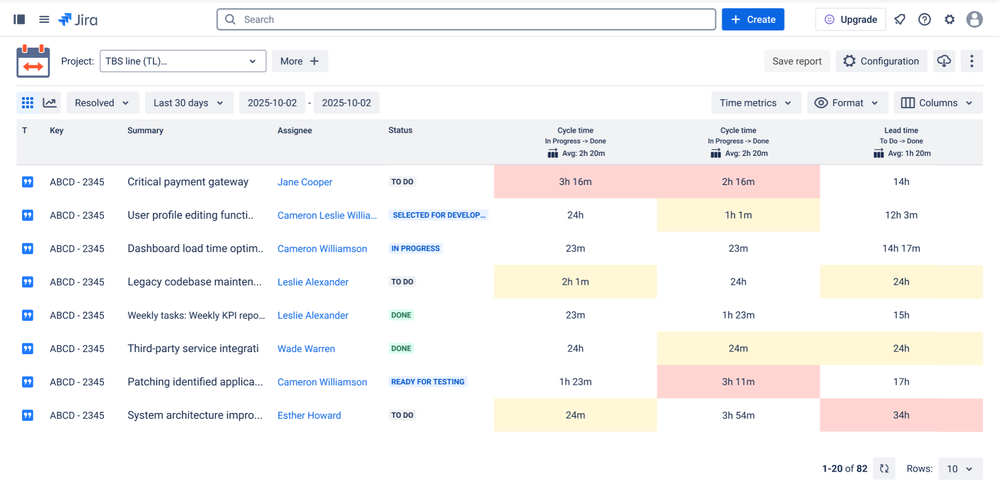The height and width of the screenshot is (494, 999).
Task: Open the notifications icon in header
Action: point(900,19)
